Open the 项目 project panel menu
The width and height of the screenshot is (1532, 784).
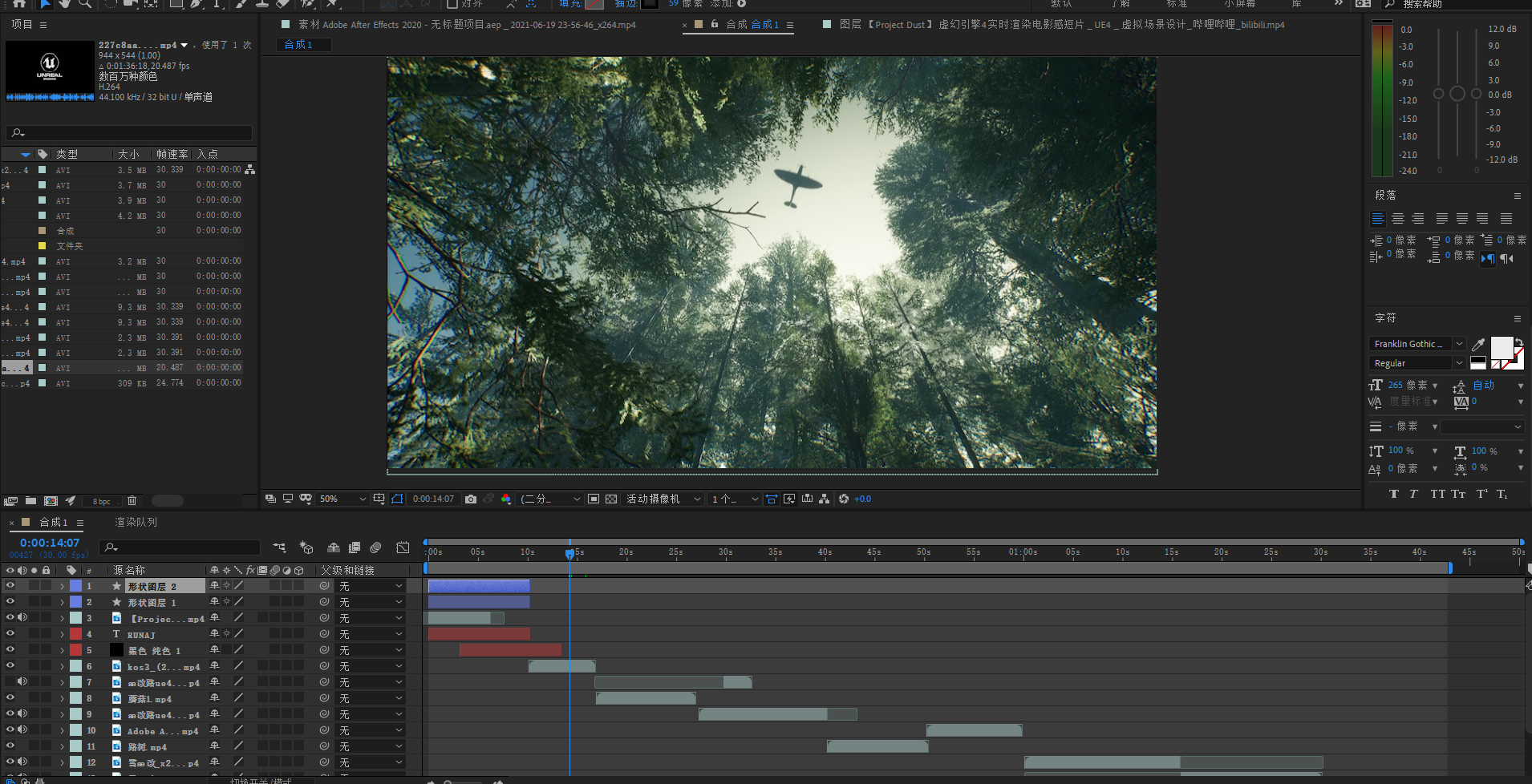pos(43,25)
